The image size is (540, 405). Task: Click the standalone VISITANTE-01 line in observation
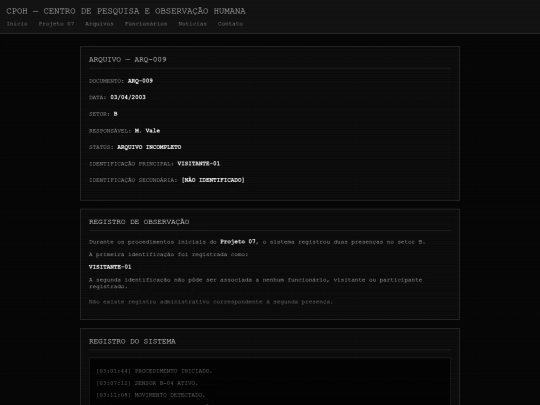110,267
